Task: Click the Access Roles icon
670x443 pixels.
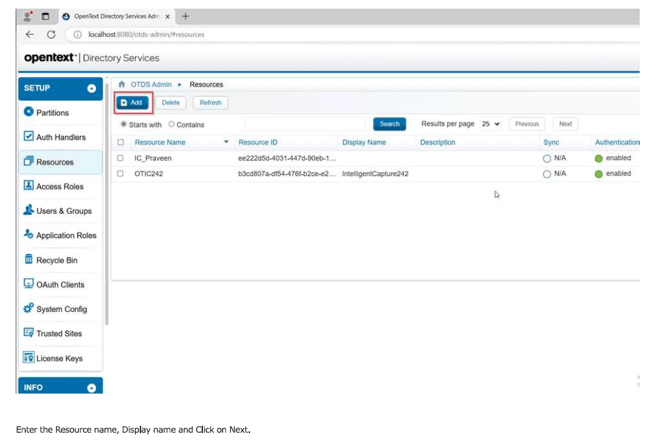Action: (28, 186)
